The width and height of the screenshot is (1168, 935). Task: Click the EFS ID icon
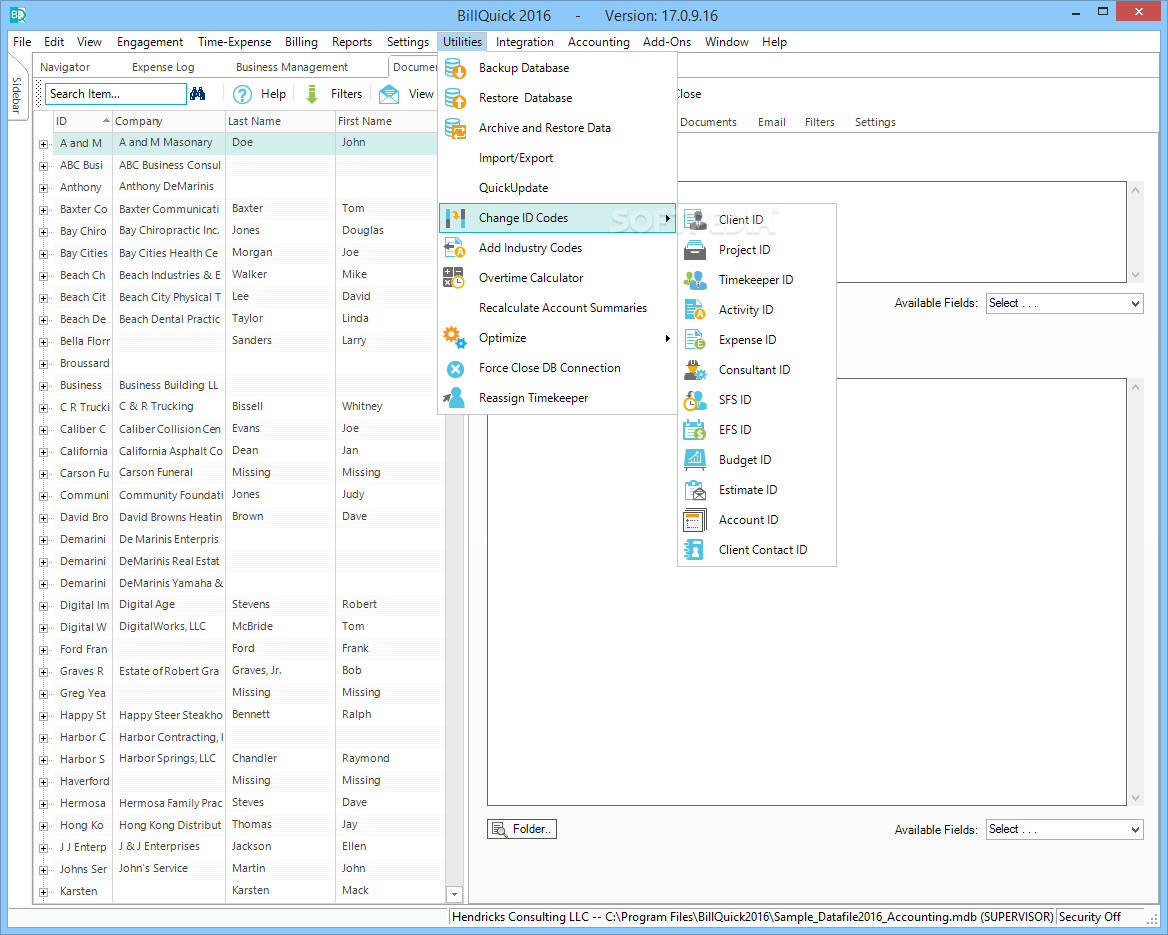(x=695, y=430)
